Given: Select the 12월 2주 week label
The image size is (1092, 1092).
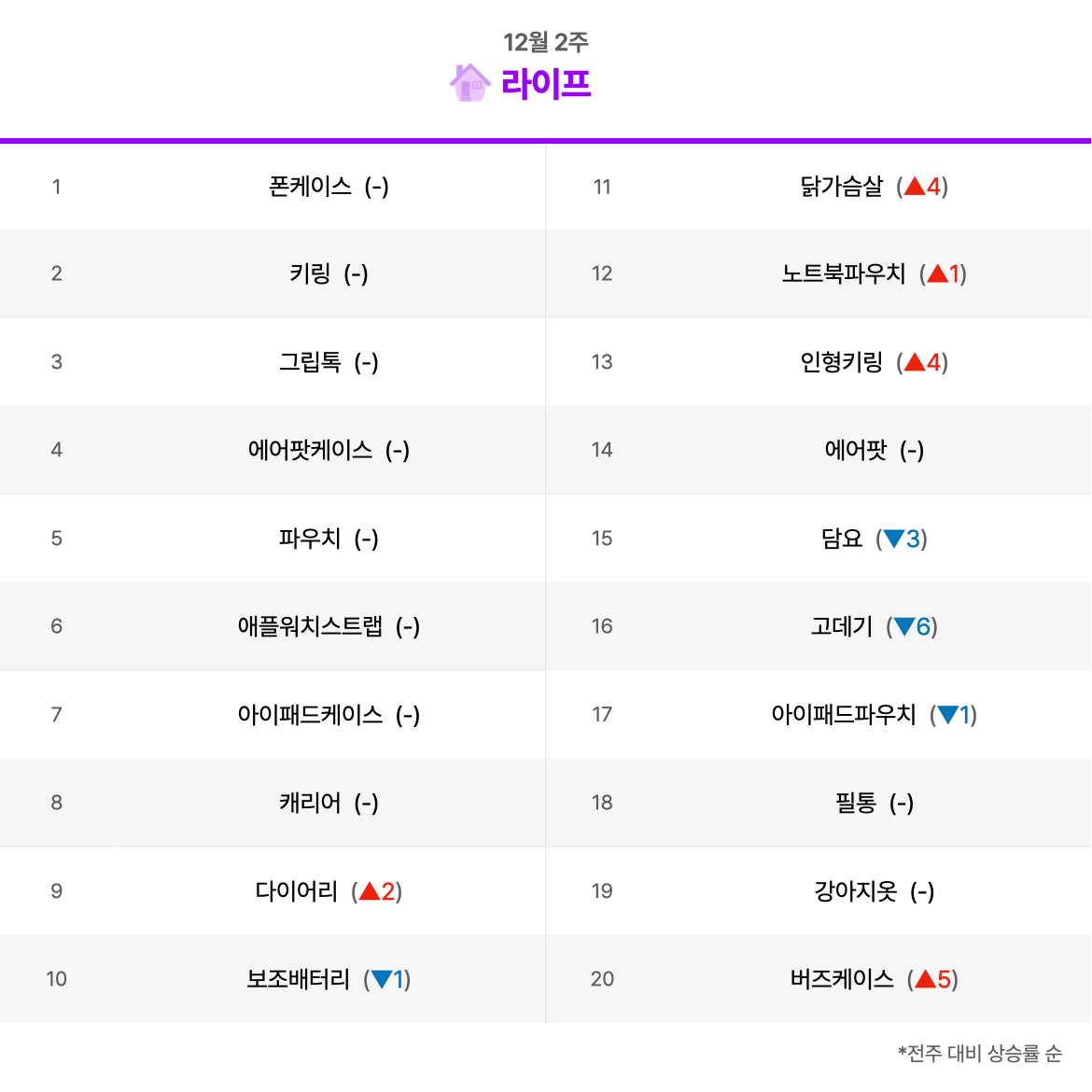Looking at the screenshot, I should pos(546,42).
